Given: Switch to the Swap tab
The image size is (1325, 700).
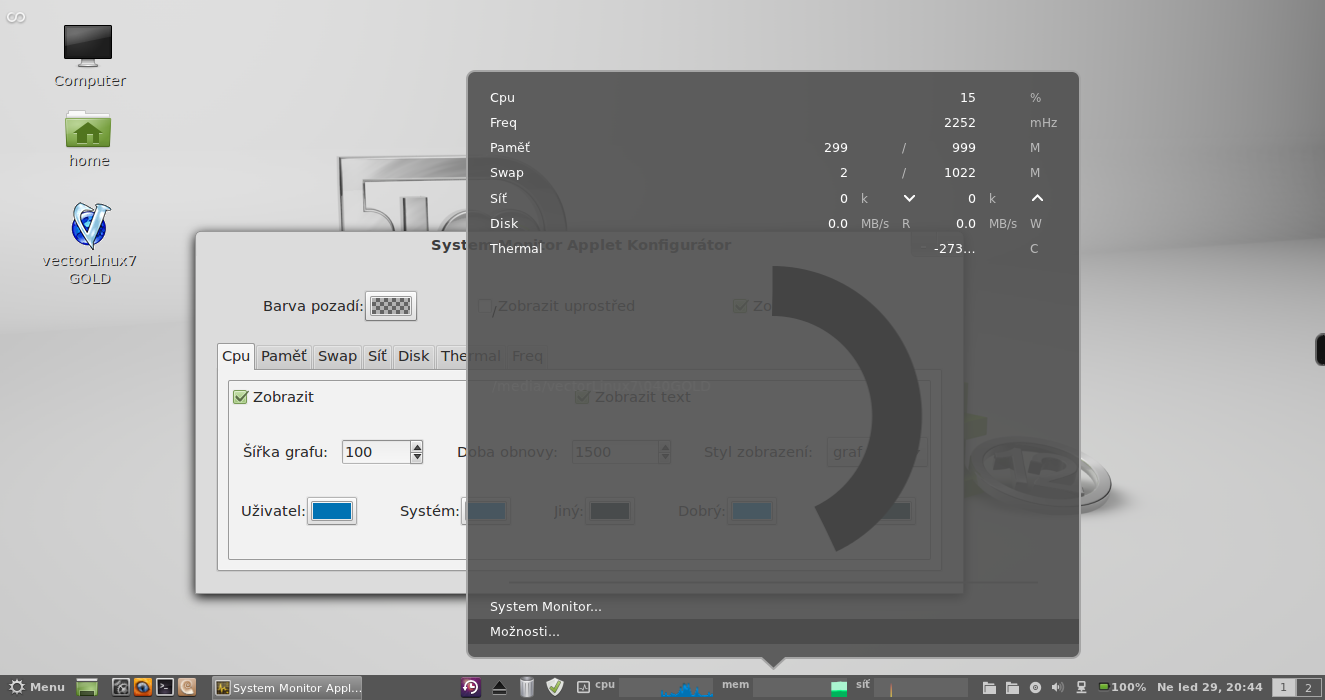Looking at the screenshot, I should (x=337, y=356).
